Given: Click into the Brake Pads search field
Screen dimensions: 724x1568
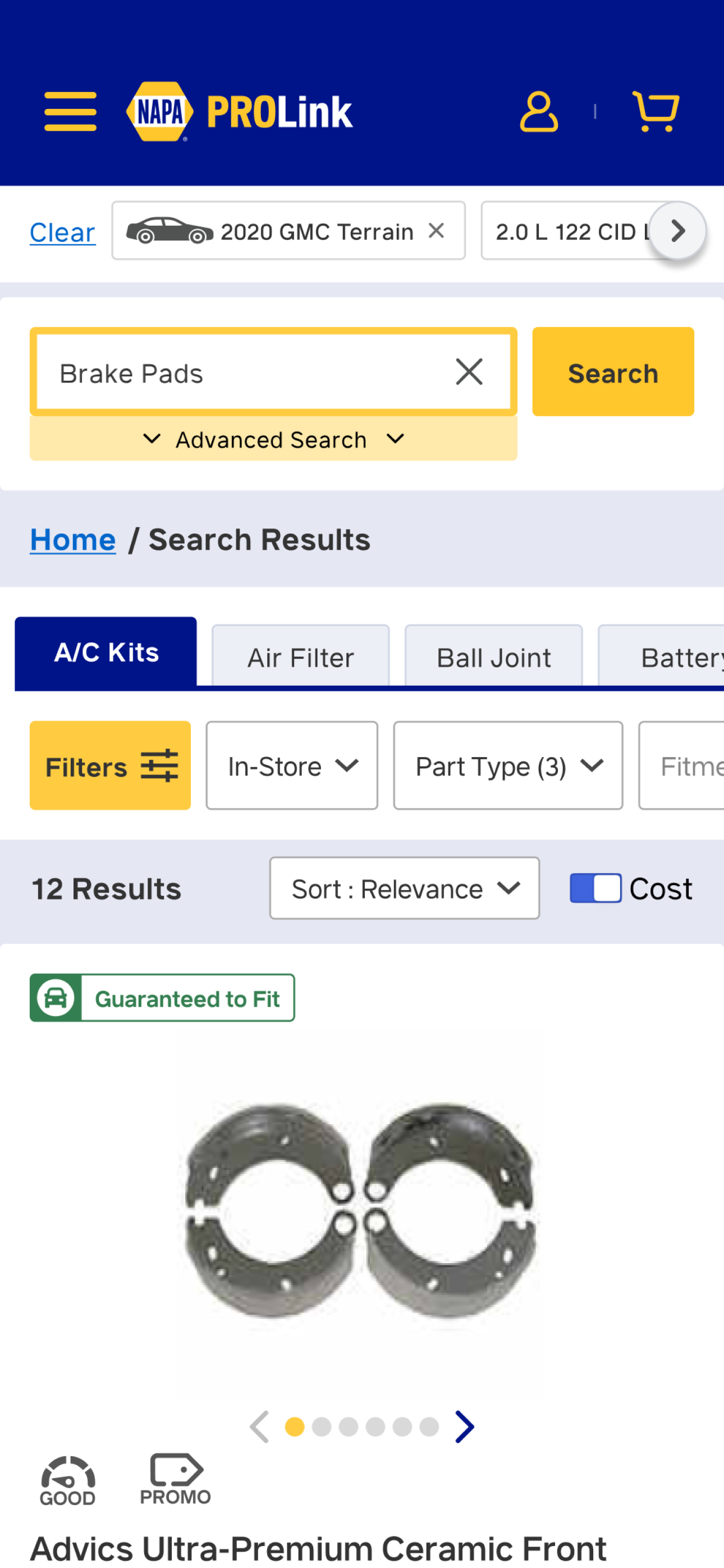Looking at the screenshot, I should coord(244,372).
